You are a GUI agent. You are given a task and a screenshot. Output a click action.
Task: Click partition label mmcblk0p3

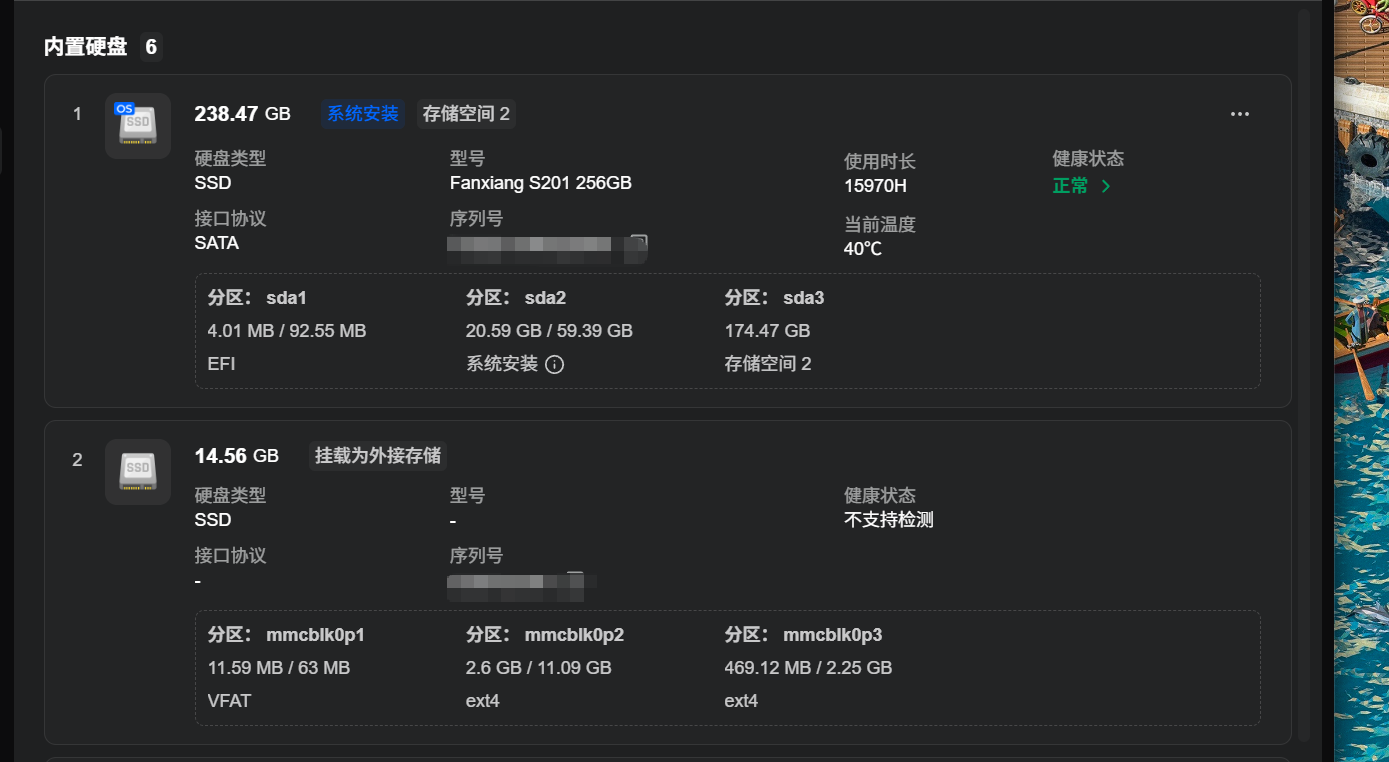point(833,635)
